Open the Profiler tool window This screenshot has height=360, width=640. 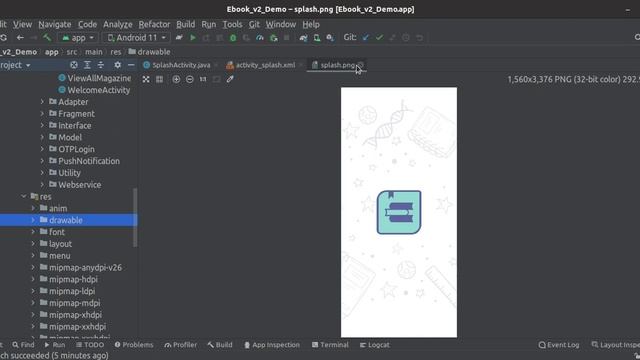tap(180, 345)
